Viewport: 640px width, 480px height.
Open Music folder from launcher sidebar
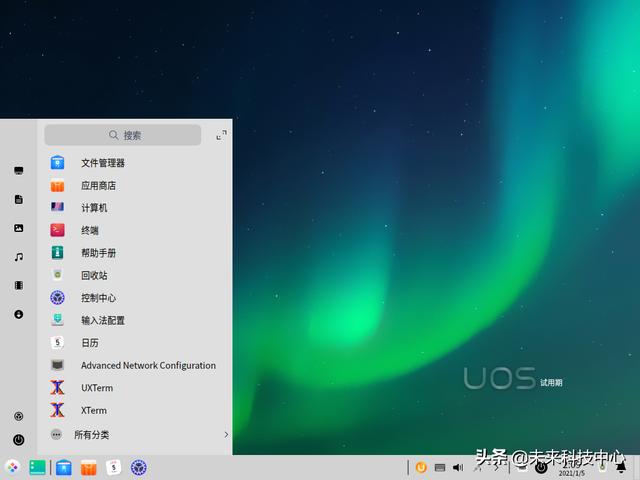pyautogui.click(x=18, y=257)
